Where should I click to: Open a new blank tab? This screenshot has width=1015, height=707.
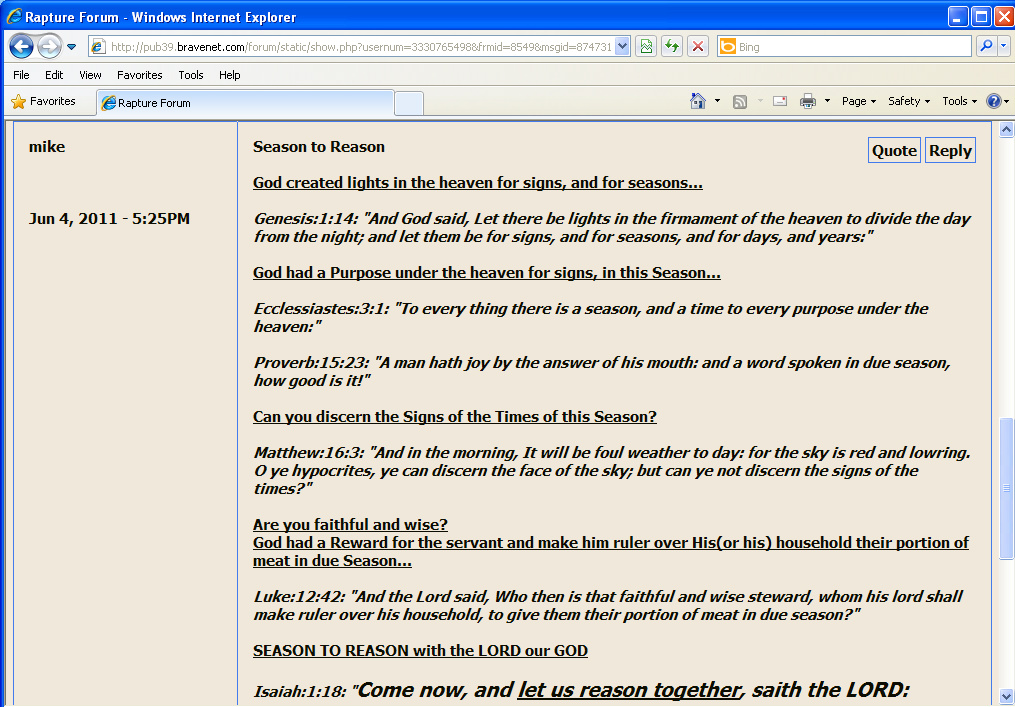[x=409, y=104]
